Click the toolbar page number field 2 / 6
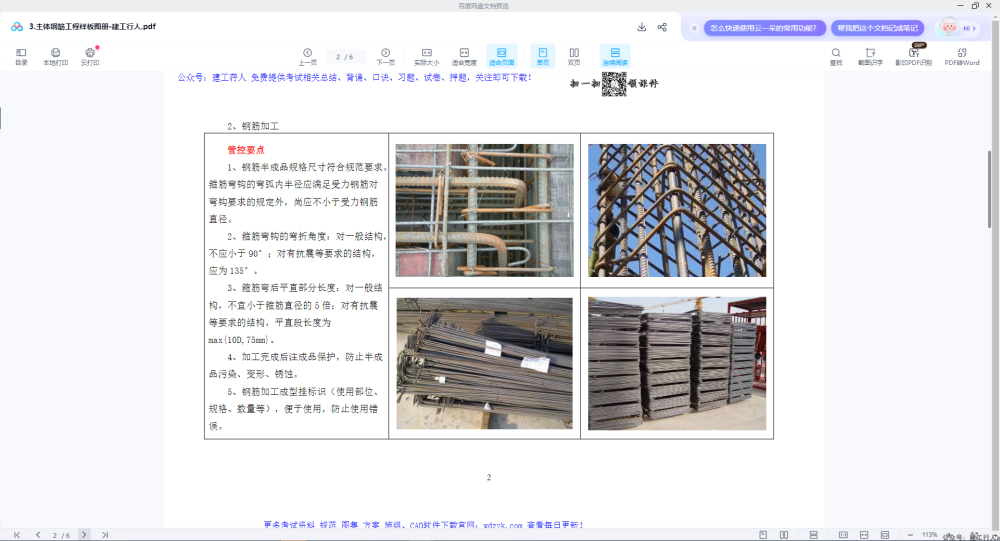 pyautogui.click(x=345, y=57)
